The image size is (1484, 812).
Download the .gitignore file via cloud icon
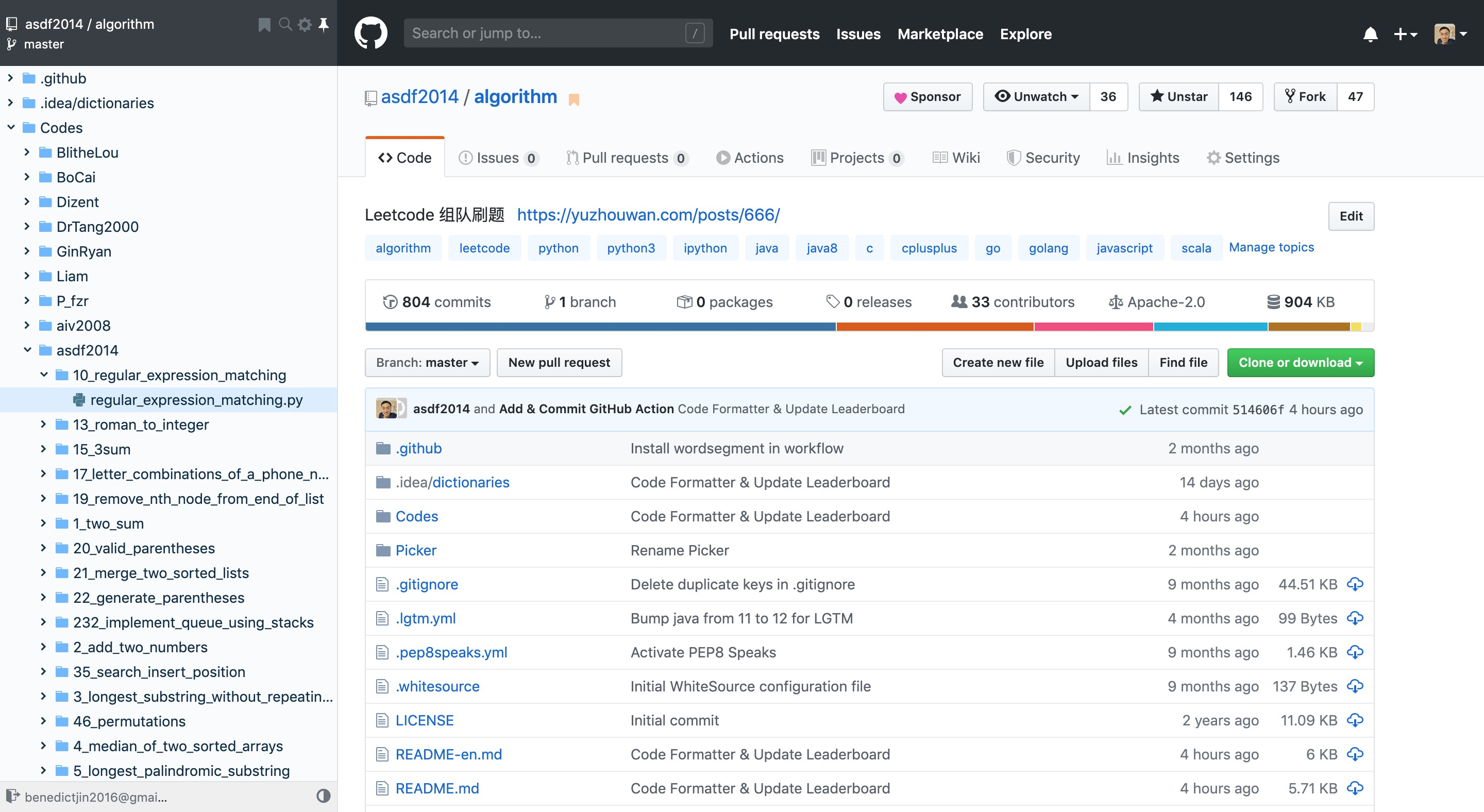click(1355, 584)
